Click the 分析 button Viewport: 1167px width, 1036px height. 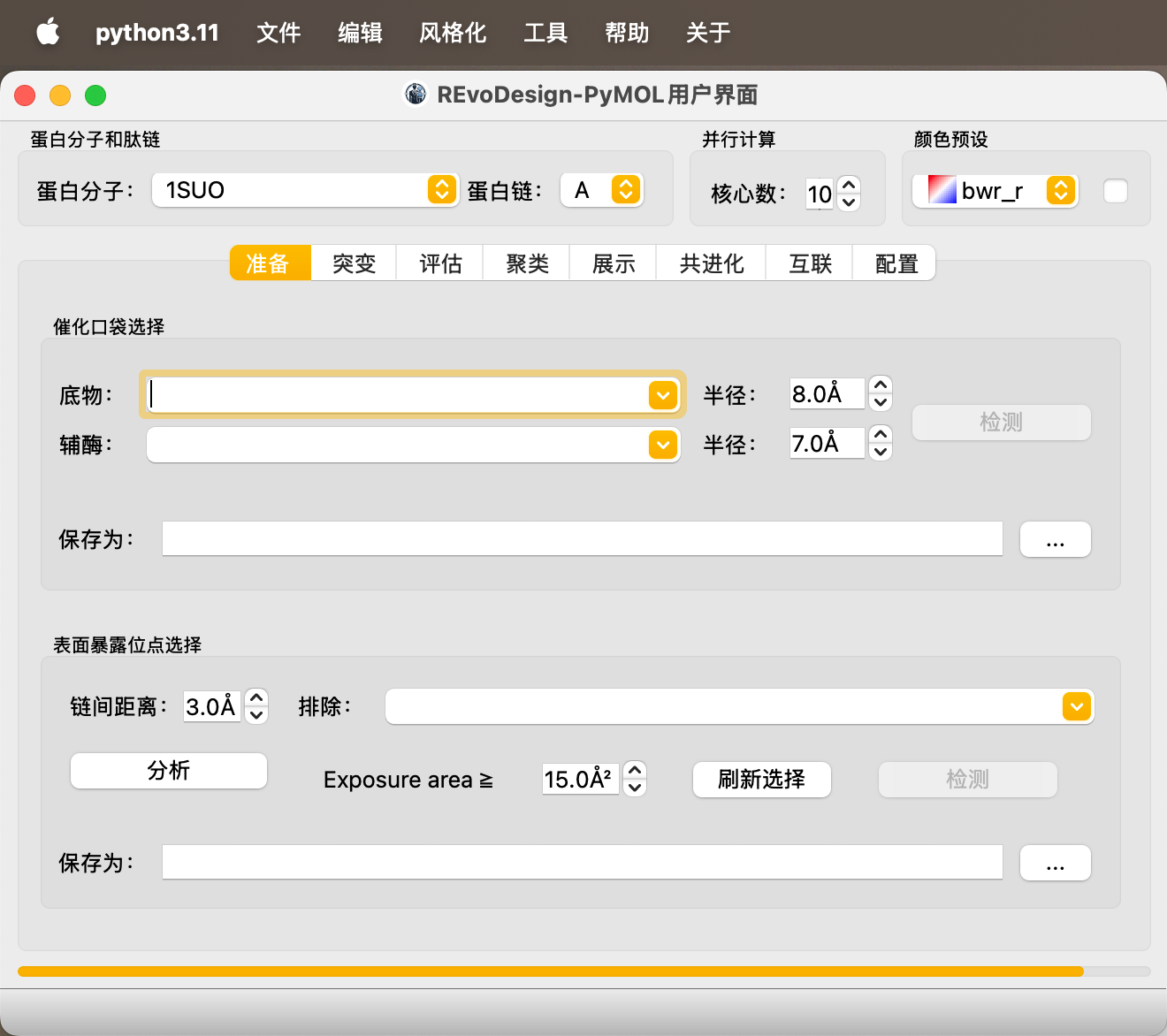[169, 771]
